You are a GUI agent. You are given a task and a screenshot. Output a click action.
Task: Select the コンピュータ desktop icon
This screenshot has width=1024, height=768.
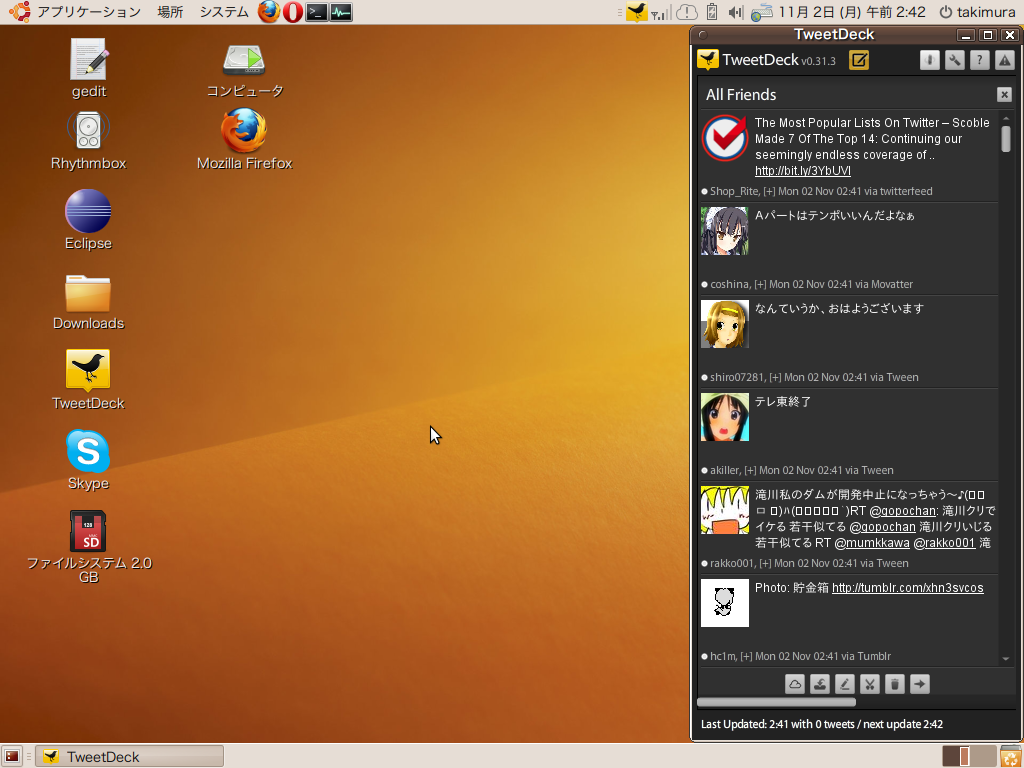tap(244, 71)
